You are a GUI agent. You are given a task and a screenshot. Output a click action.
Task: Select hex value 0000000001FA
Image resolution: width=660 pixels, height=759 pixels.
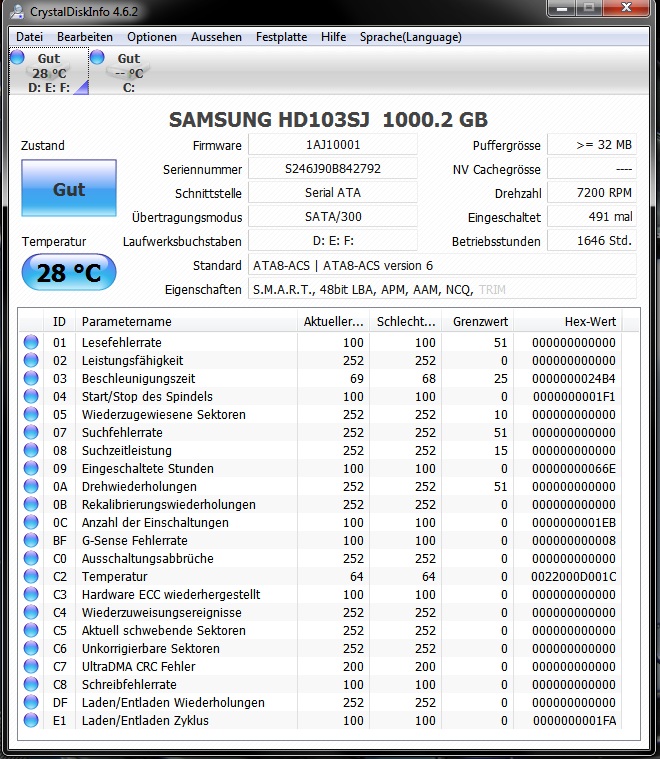tap(574, 721)
